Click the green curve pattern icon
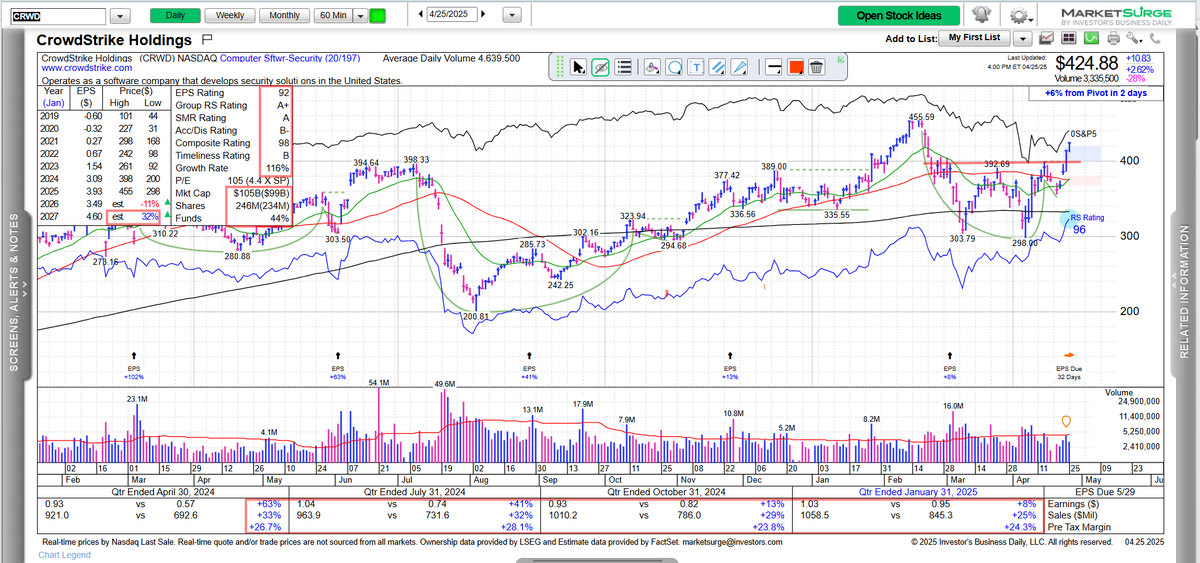1200x563 pixels. (1091, 38)
